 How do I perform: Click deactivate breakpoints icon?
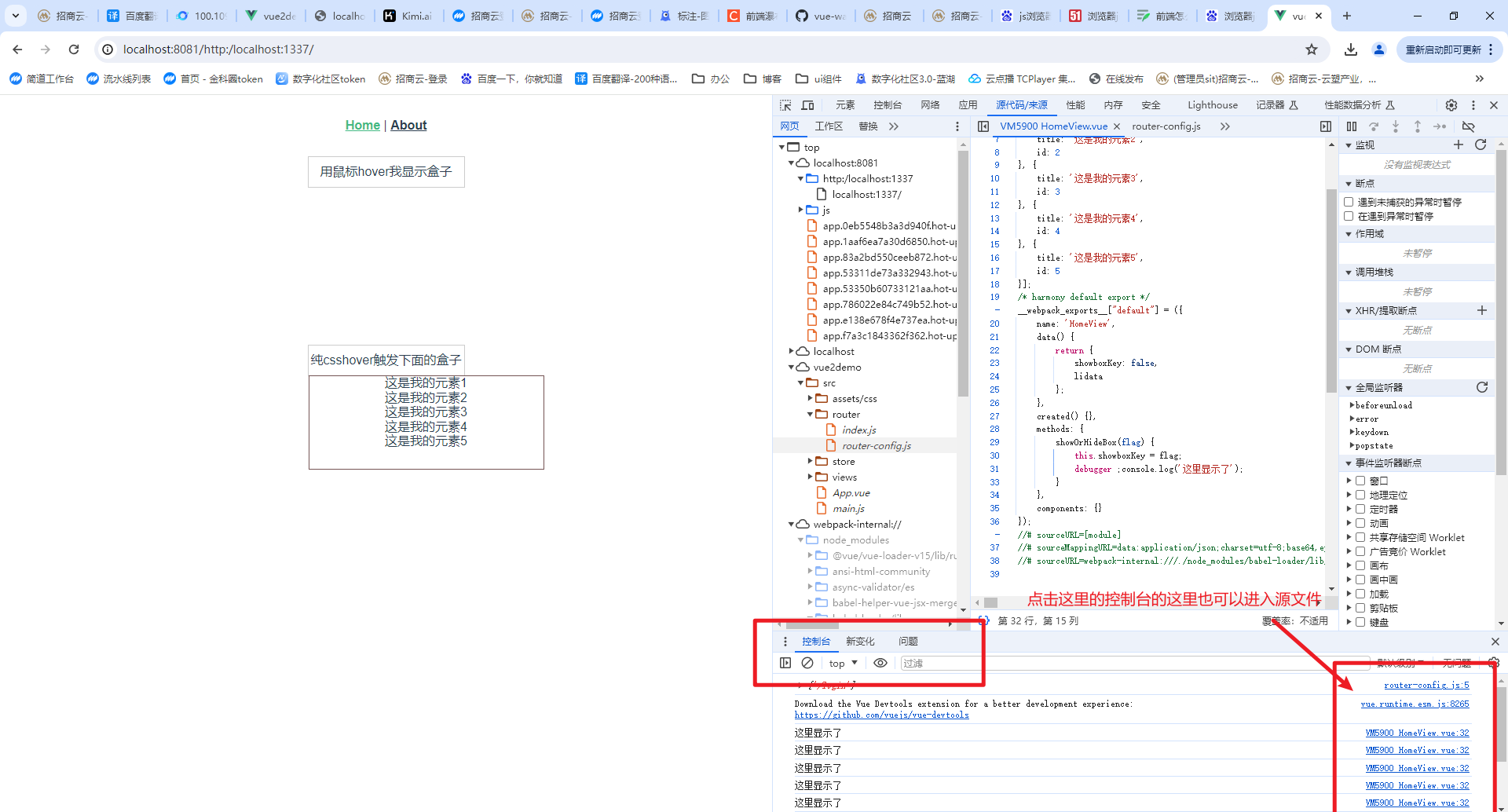pyautogui.click(x=1468, y=126)
